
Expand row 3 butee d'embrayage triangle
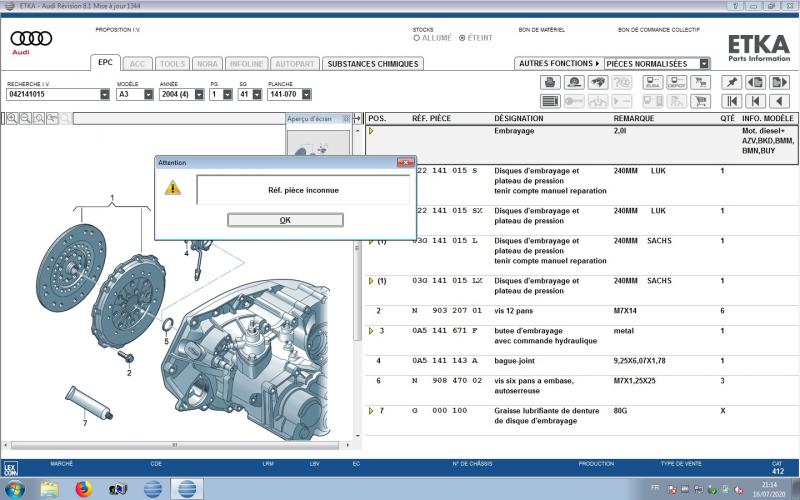371,331
